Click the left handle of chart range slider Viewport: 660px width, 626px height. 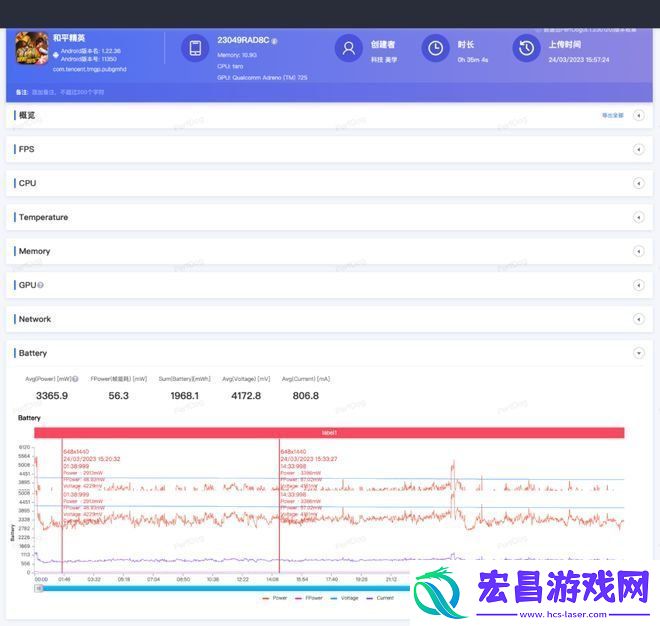point(38,589)
